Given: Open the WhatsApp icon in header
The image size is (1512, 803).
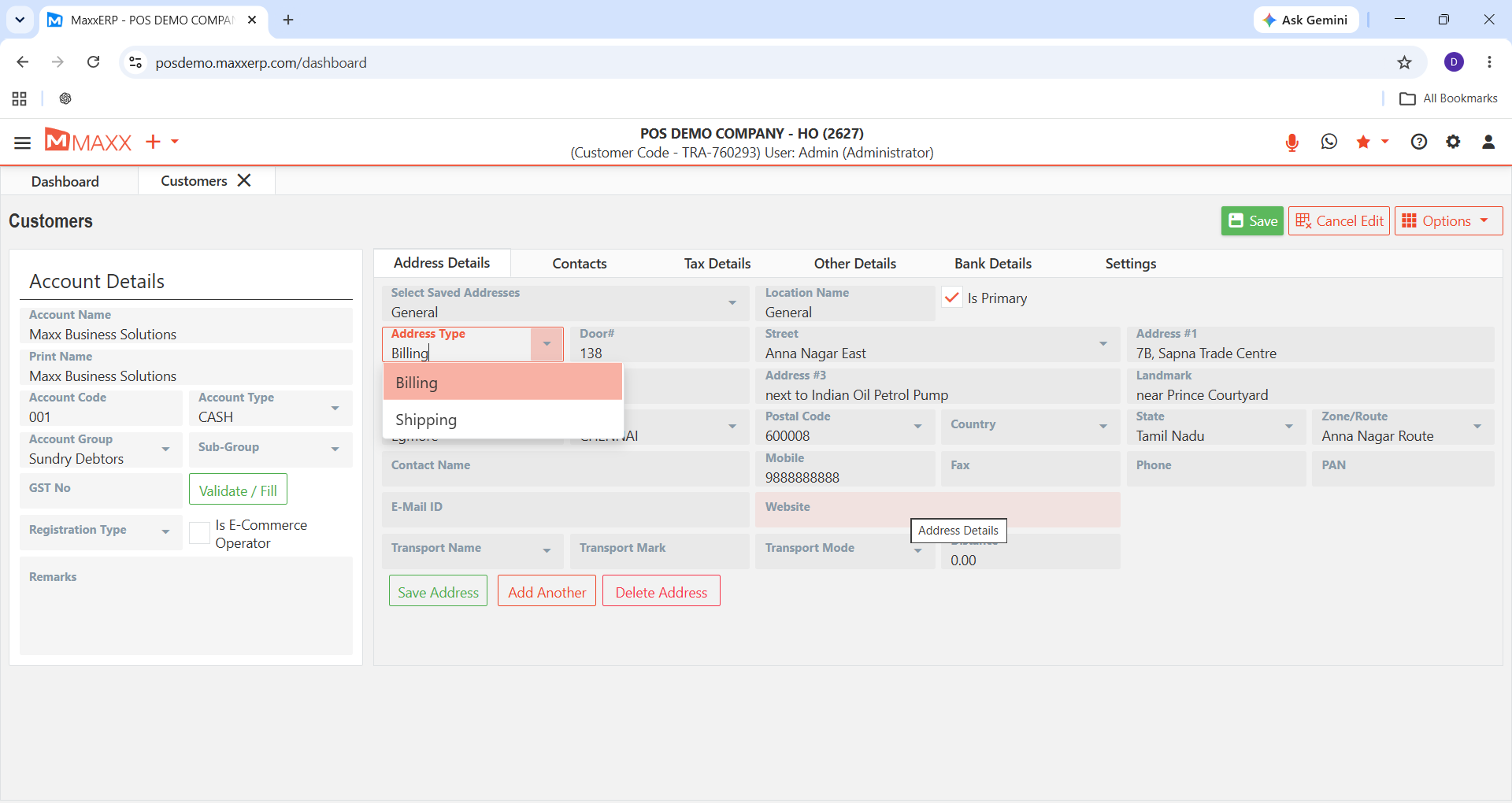Looking at the screenshot, I should (x=1329, y=142).
